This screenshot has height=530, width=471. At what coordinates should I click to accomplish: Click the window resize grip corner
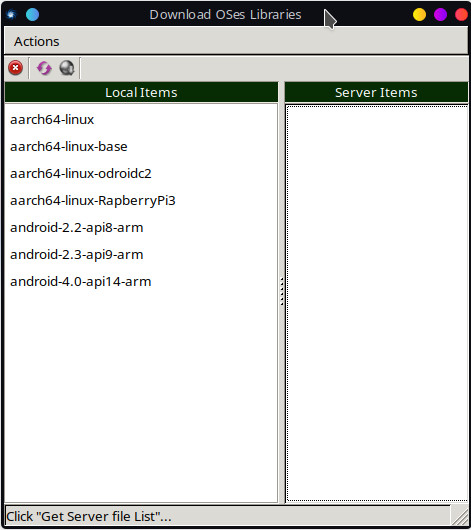point(460,516)
